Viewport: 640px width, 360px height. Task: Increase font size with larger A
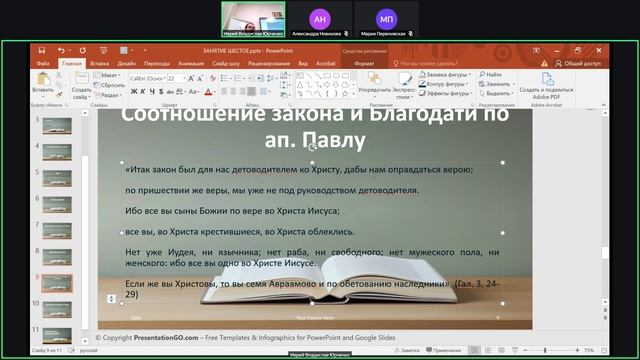point(191,78)
